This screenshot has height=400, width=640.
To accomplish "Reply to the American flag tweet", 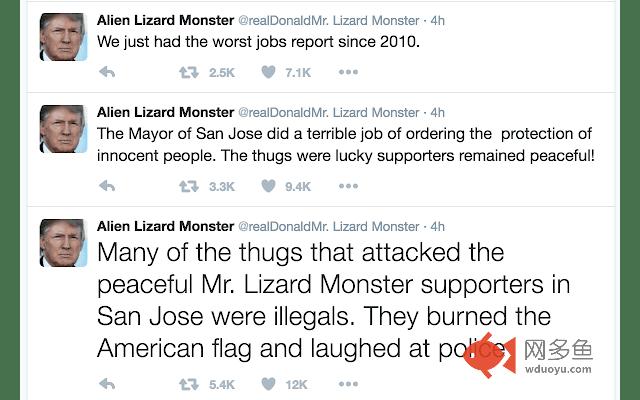I will (x=108, y=384).
